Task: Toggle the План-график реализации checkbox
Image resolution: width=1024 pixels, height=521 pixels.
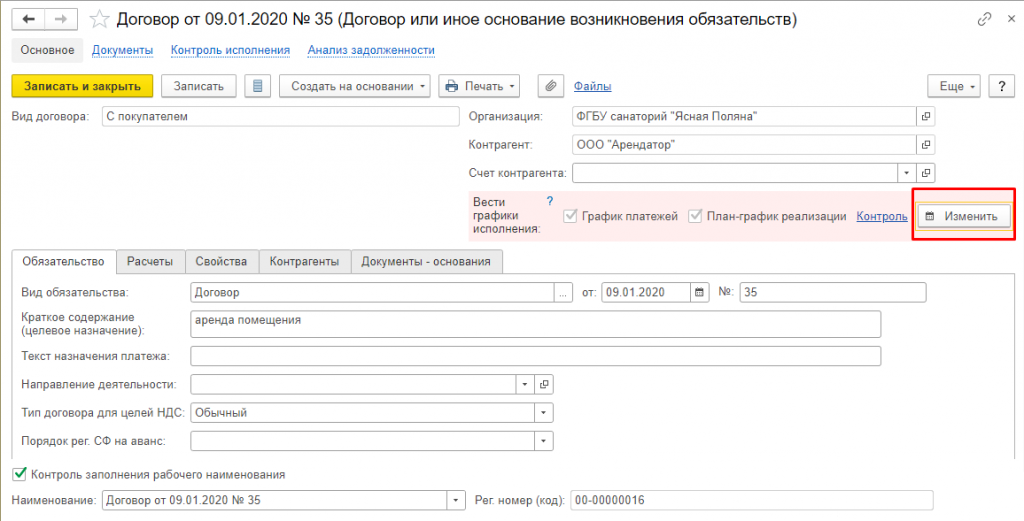Action: click(x=696, y=216)
